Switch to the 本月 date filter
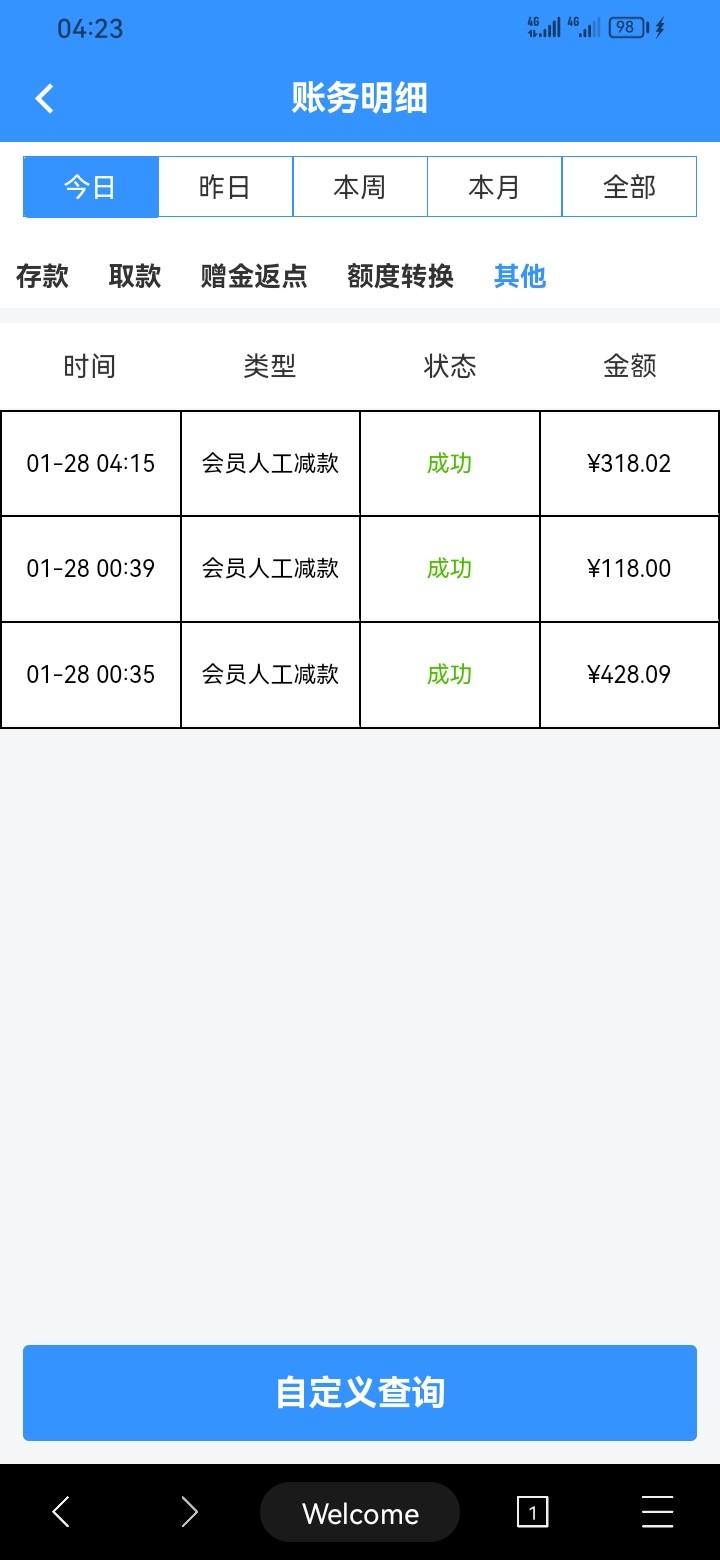The image size is (720, 1560). click(x=494, y=187)
